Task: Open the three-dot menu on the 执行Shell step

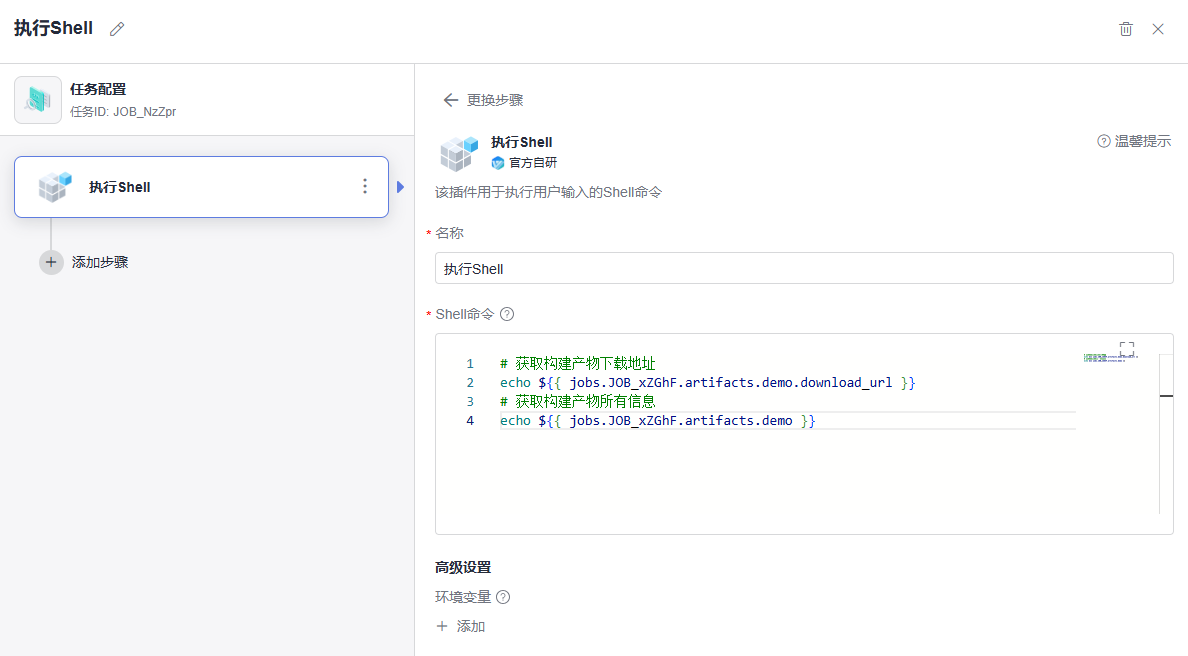Action: point(365,186)
